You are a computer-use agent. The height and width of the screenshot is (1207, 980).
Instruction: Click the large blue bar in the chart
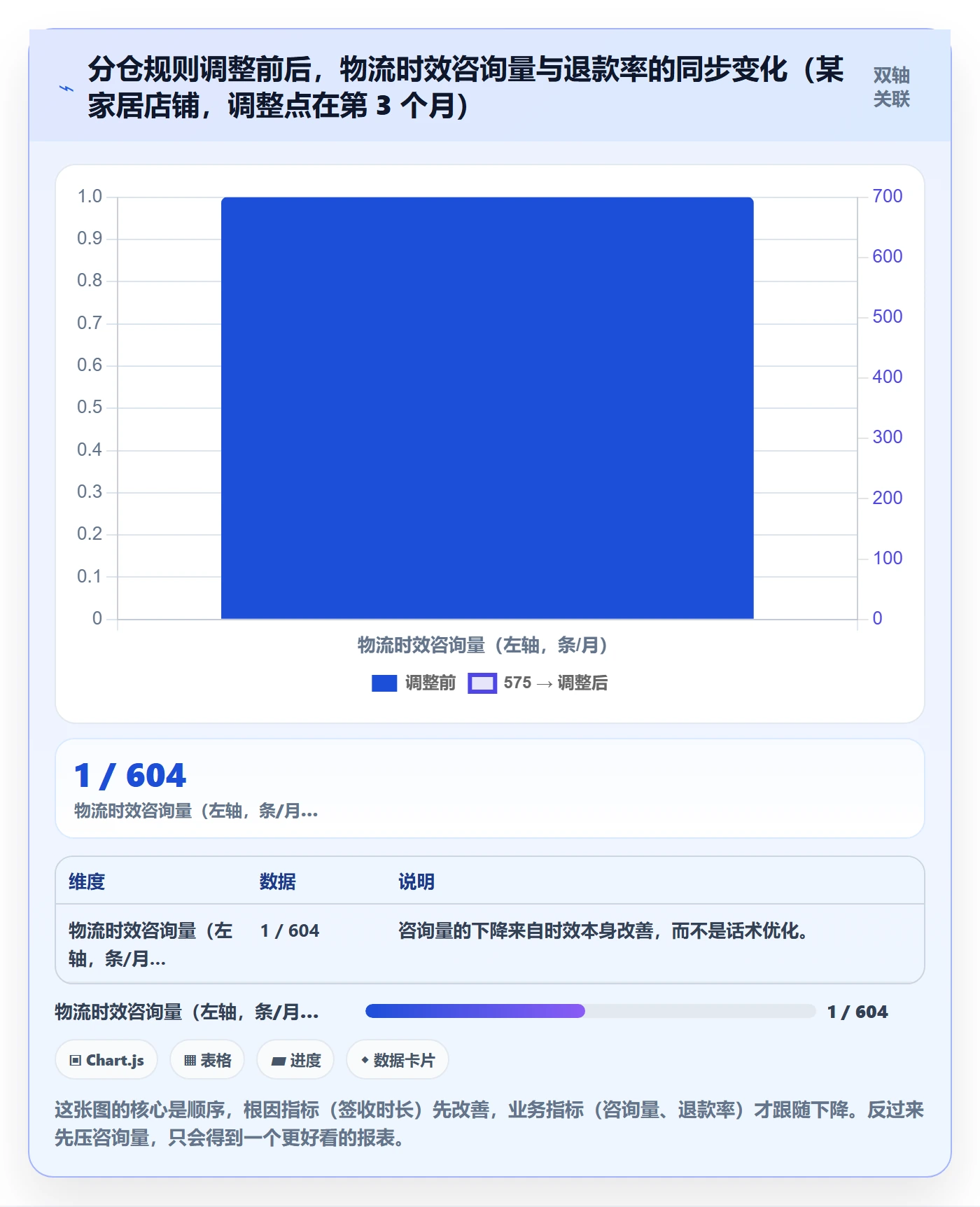[487, 408]
